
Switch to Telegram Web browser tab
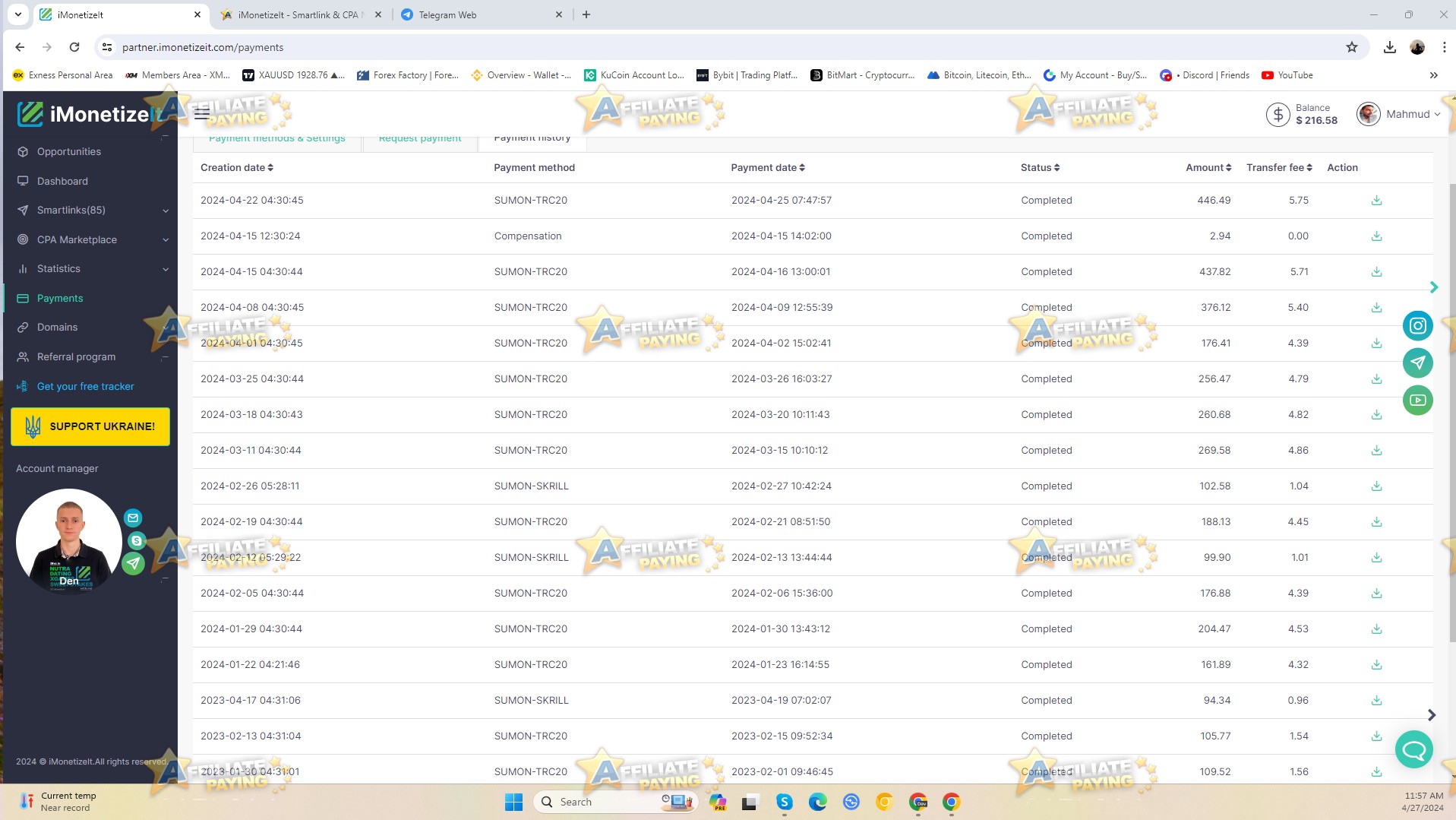pyautogui.click(x=482, y=14)
